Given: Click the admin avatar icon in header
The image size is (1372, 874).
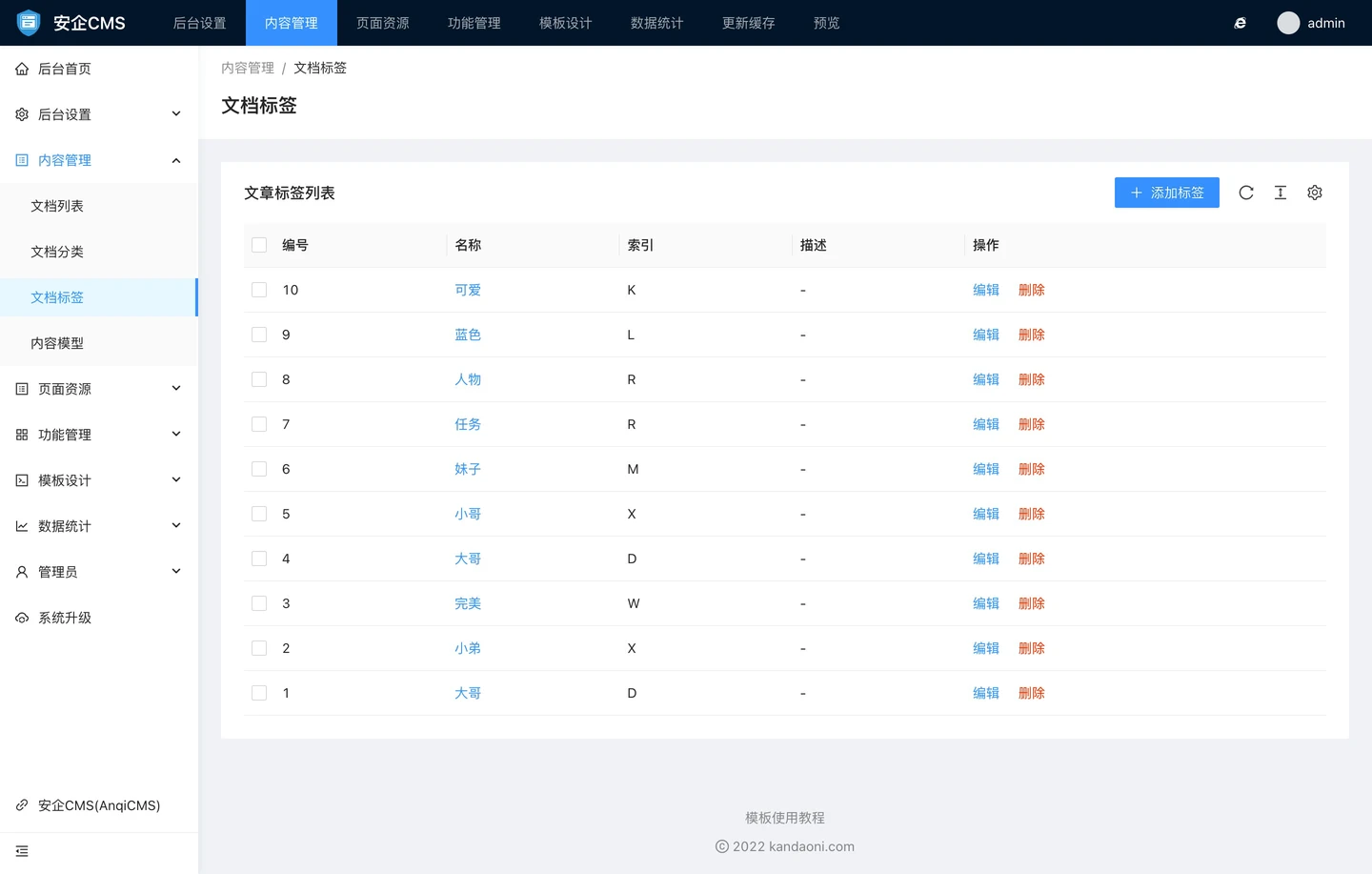Looking at the screenshot, I should click(x=1288, y=23).
